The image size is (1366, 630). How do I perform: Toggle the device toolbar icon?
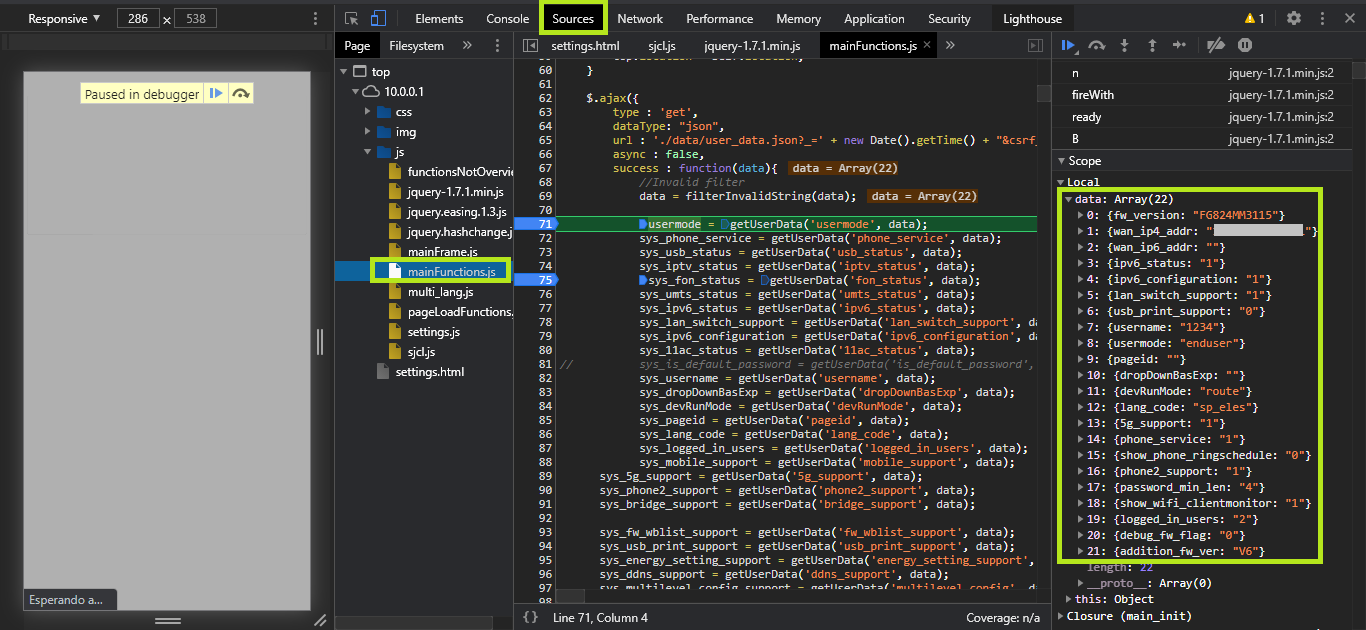tap(378, 18)
